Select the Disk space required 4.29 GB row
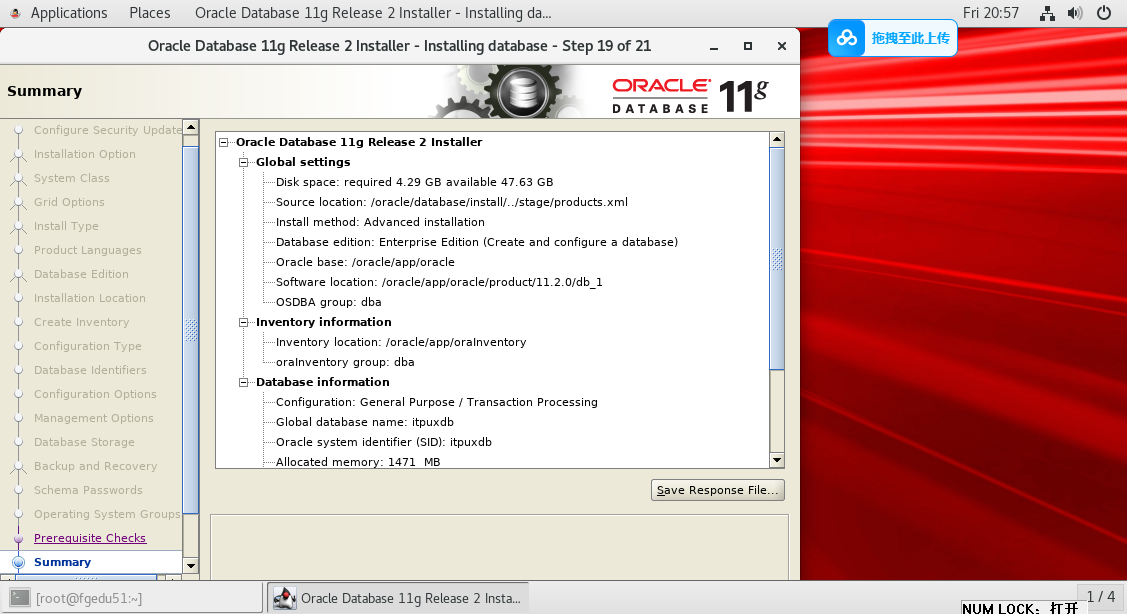Viewport: 1127px width, 614px height. (x=415, y=183)
